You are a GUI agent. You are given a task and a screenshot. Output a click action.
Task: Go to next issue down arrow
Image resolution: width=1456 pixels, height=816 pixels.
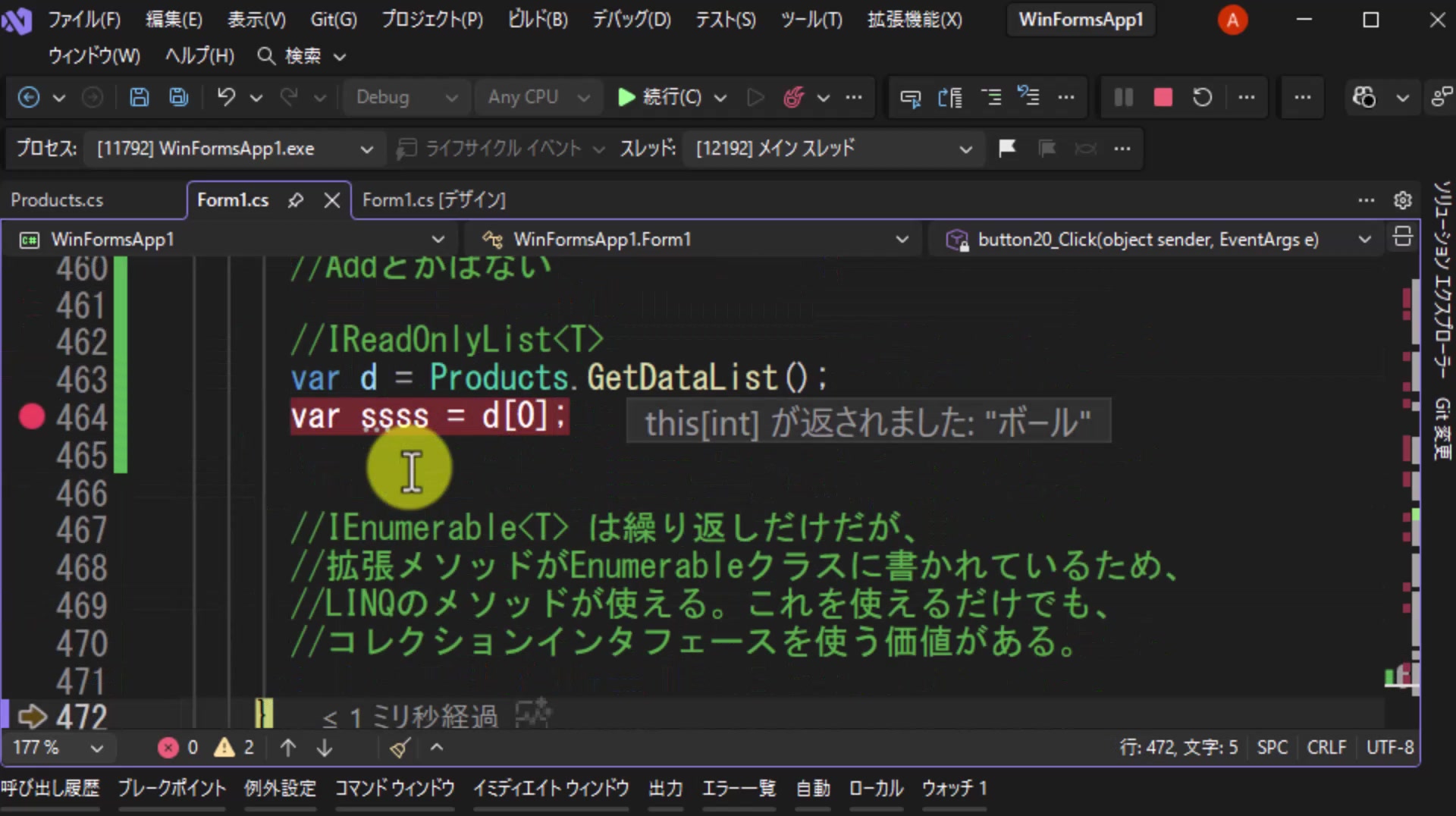tap(325, 748)
